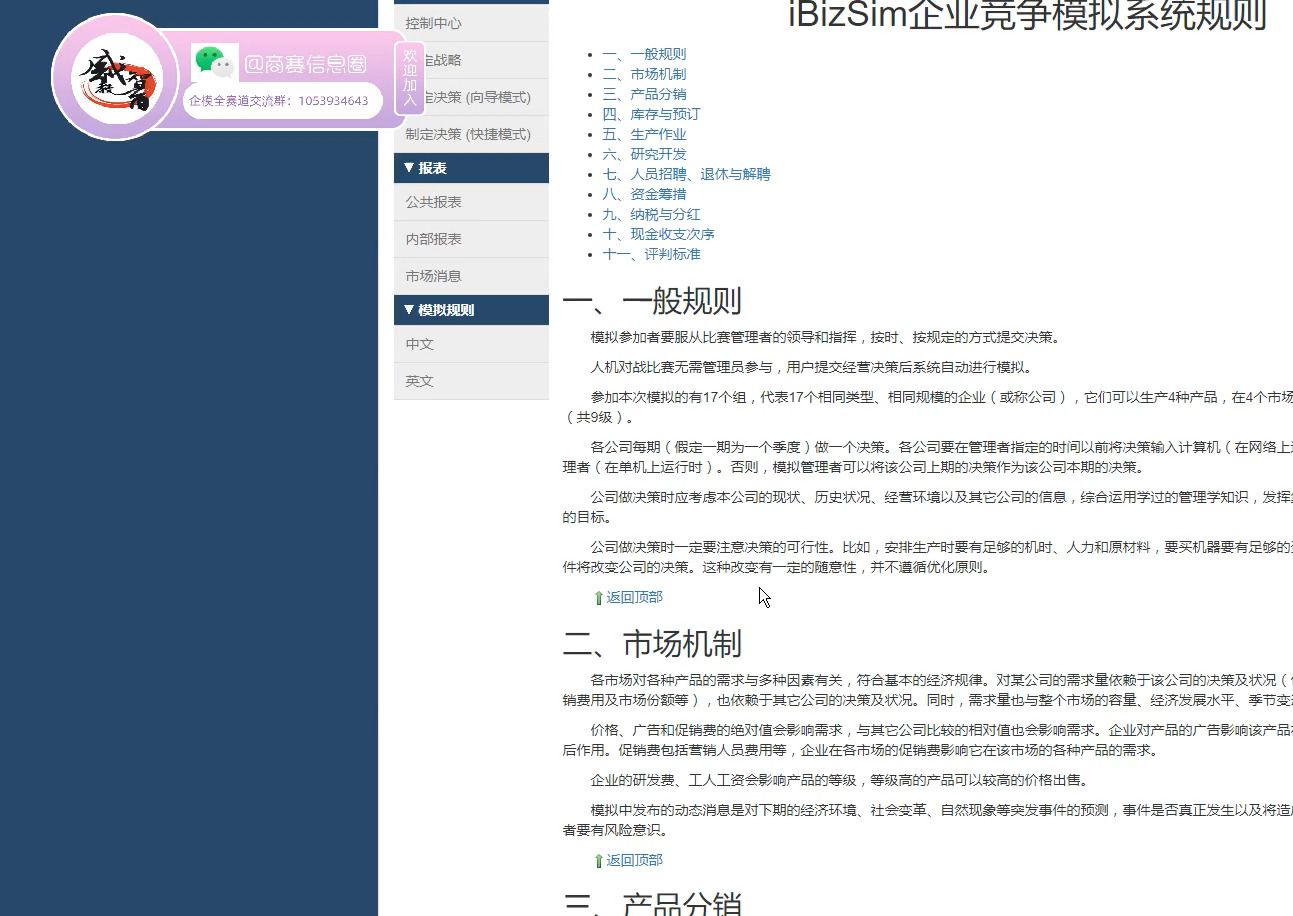This screenshot has height=916, width=1293.
Task: Select 制定决策 (快捷模式) menu item
Action: (471, 134)
